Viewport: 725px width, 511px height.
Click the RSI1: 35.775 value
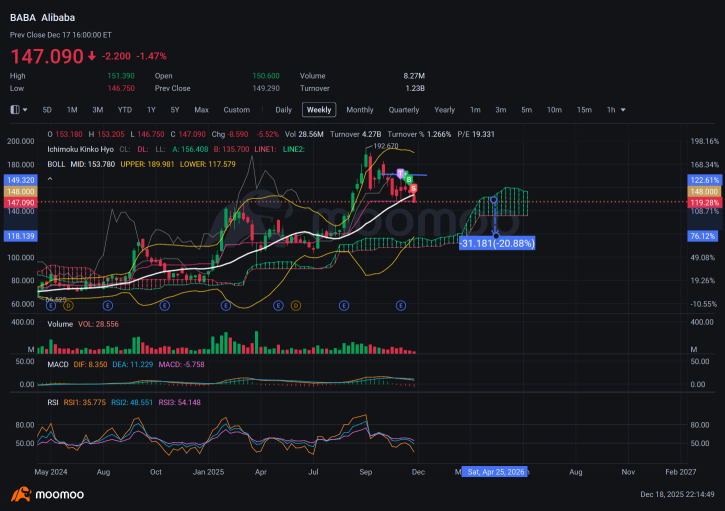[85, 402]
